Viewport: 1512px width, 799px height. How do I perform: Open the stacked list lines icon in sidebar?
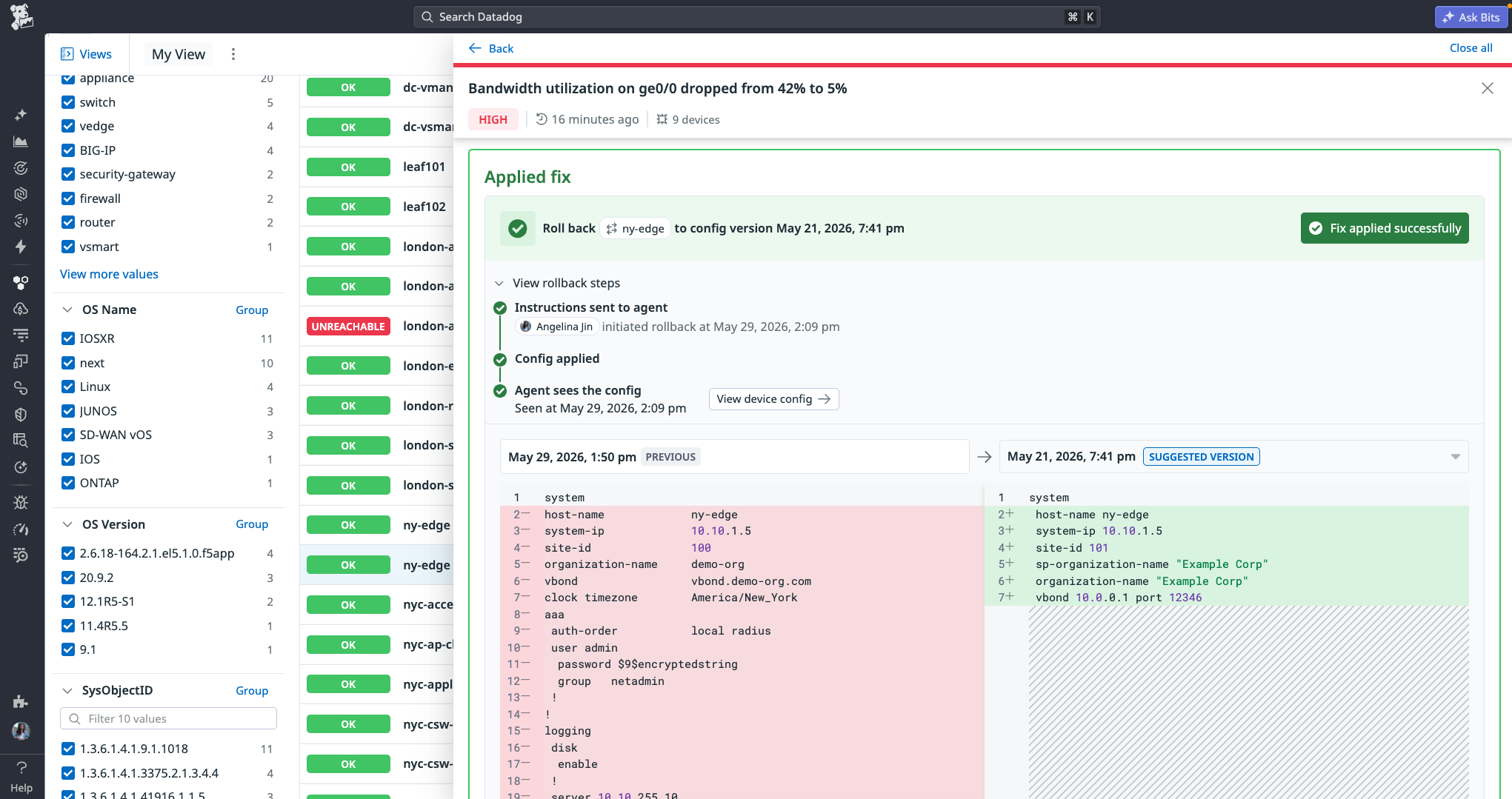pyautogui.click(x=21, y=335)
